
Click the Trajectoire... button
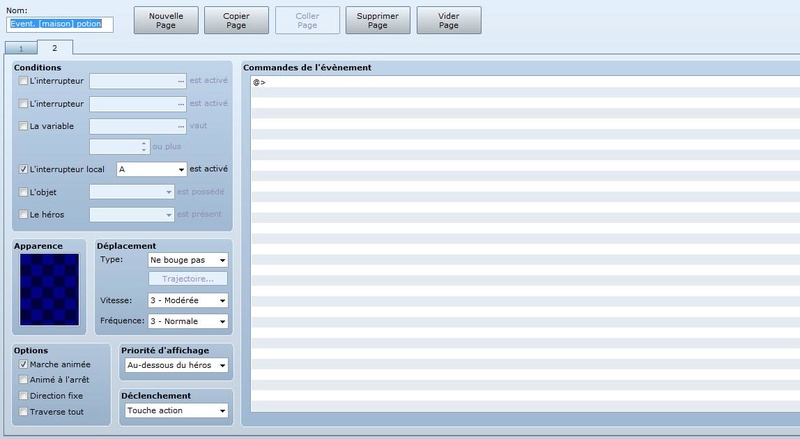coord(188,279)
